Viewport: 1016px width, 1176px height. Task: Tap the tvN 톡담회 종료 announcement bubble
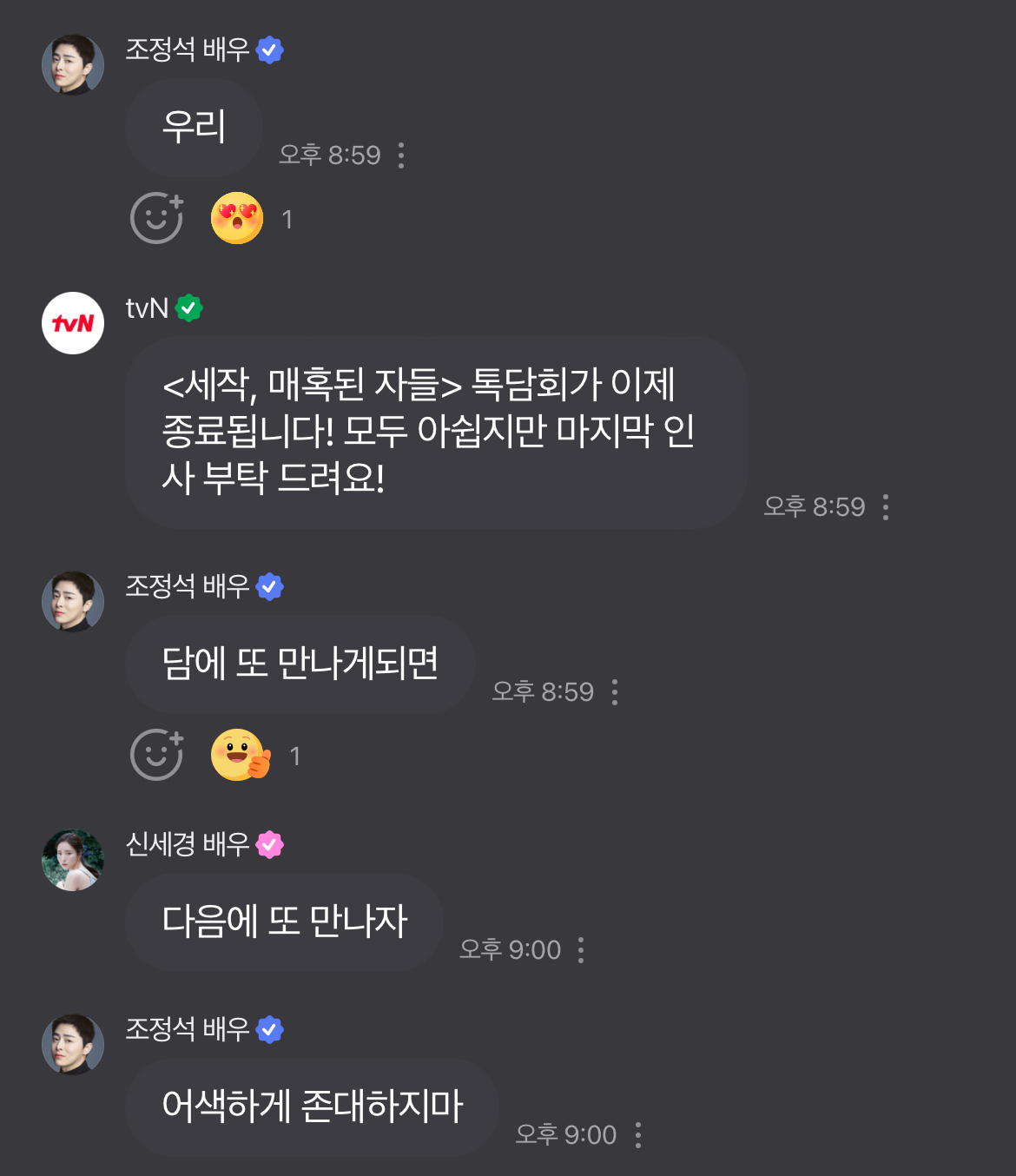(x=437, y=433)
